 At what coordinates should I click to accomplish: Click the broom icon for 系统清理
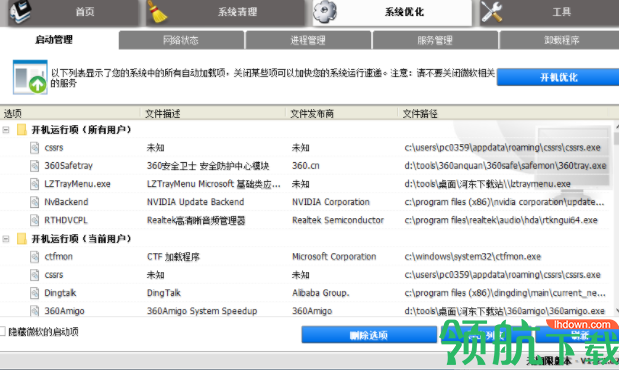157,12
